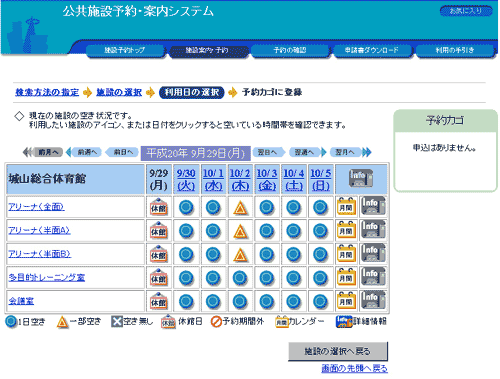Click the 10/2 available circle for 多目的トレーニング室
Viewport: 500px width, 379px height.
240,278
